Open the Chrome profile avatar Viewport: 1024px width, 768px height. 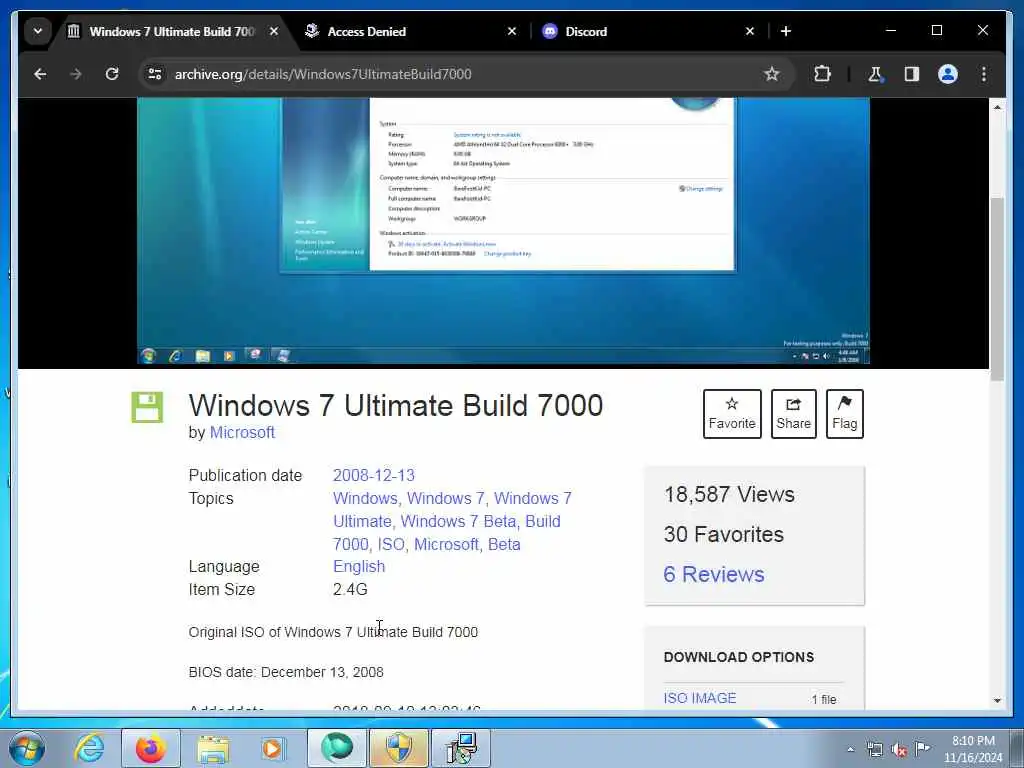tap(948, 74)
